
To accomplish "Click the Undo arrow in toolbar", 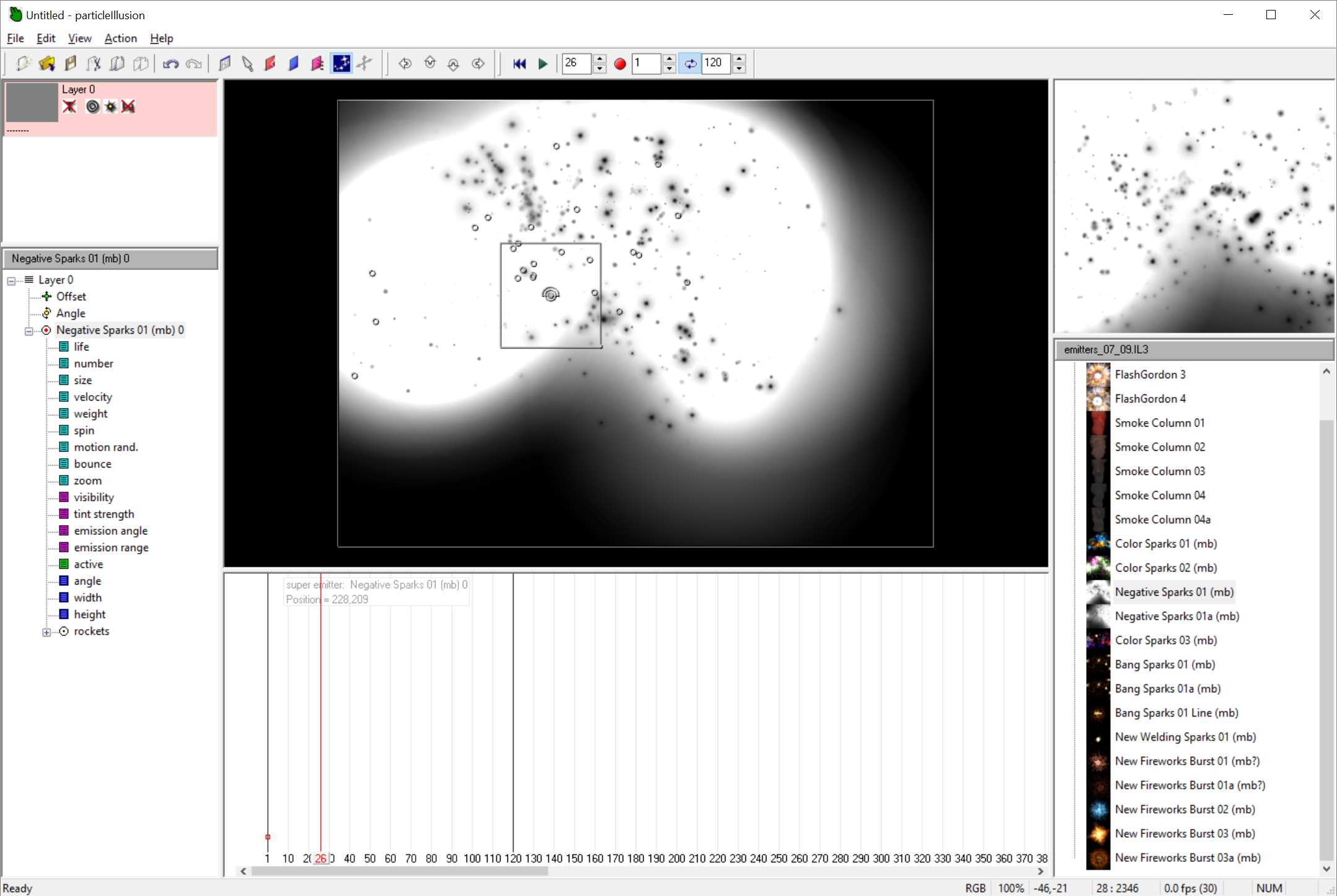I will tap(170, 63).
